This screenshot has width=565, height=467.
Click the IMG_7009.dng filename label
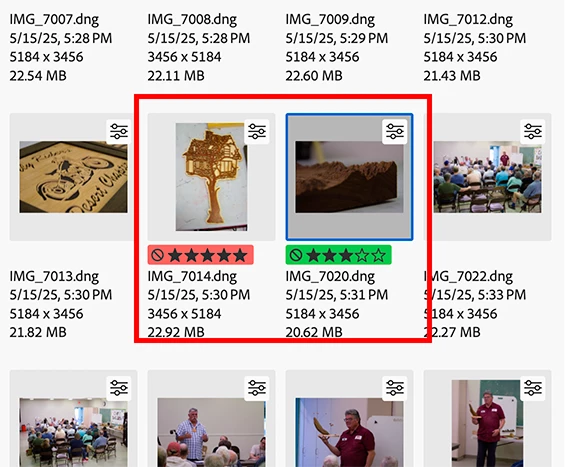(x=330, y=19)
